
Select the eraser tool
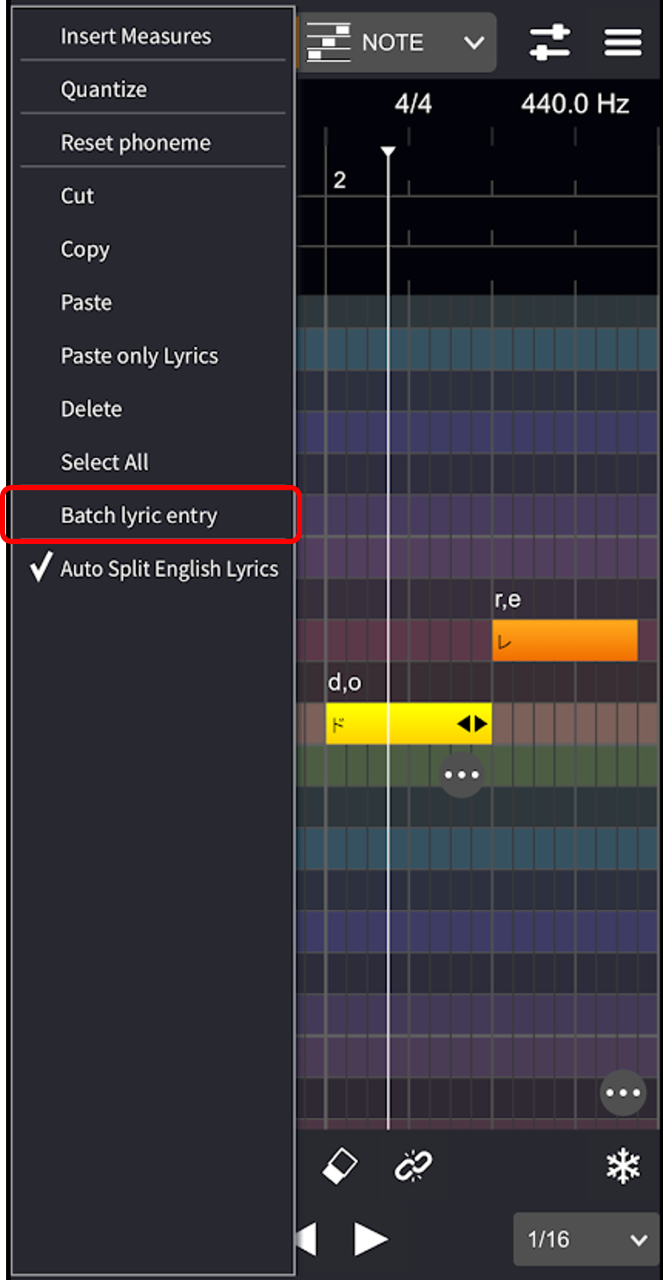341,1165
